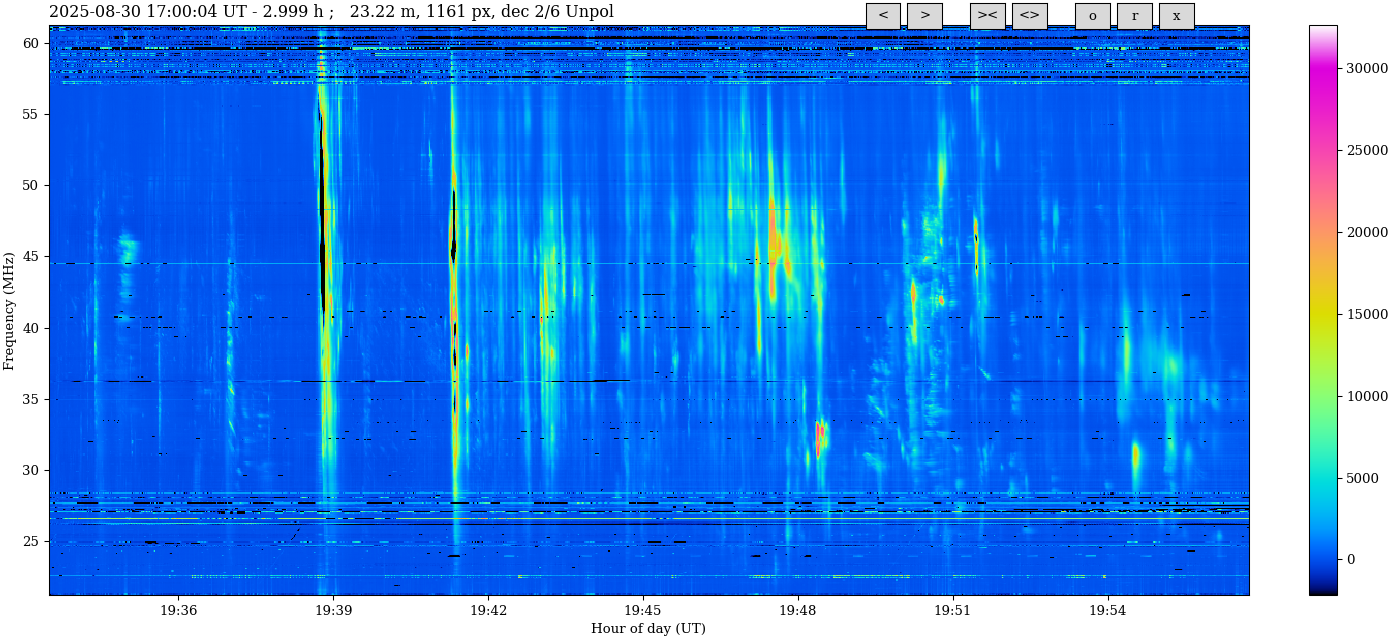This screenshot has width=1396, height=640.
Task: Click the red burst near 19:48 at 32 MHz
Action: tap(818, 438)
